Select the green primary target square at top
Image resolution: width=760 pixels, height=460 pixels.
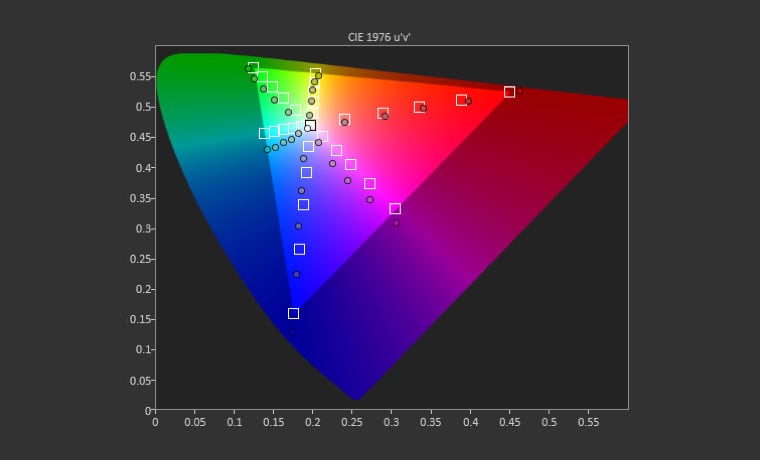[253, 68]
